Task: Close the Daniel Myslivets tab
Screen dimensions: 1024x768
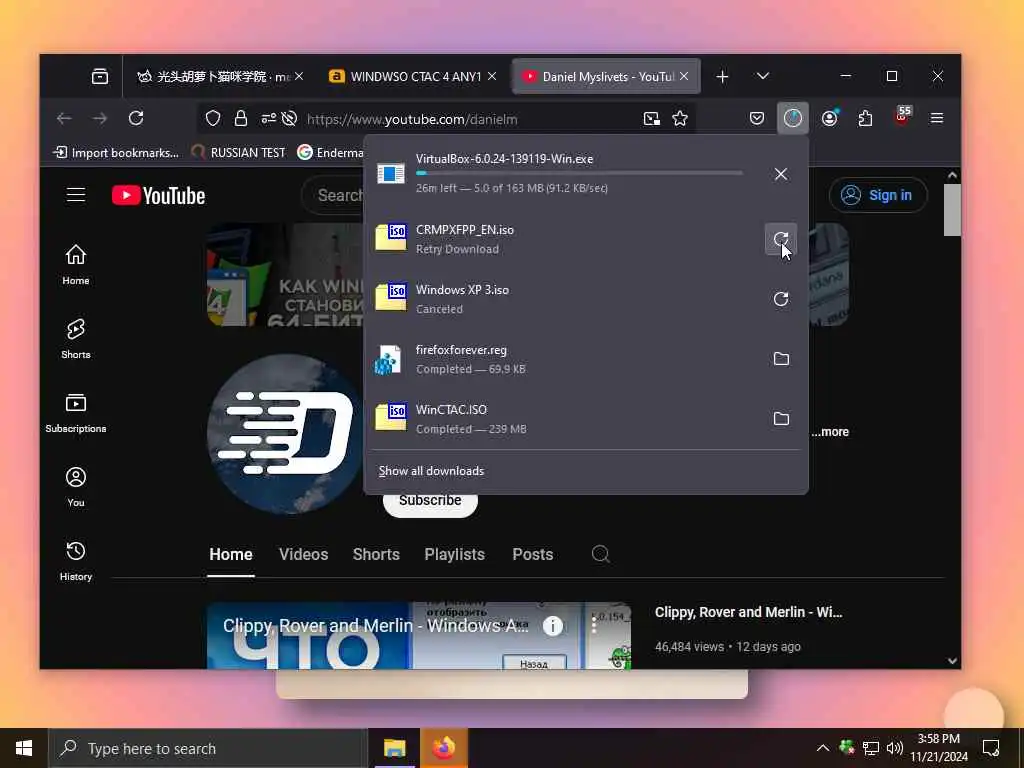Action: click(684, 76)
